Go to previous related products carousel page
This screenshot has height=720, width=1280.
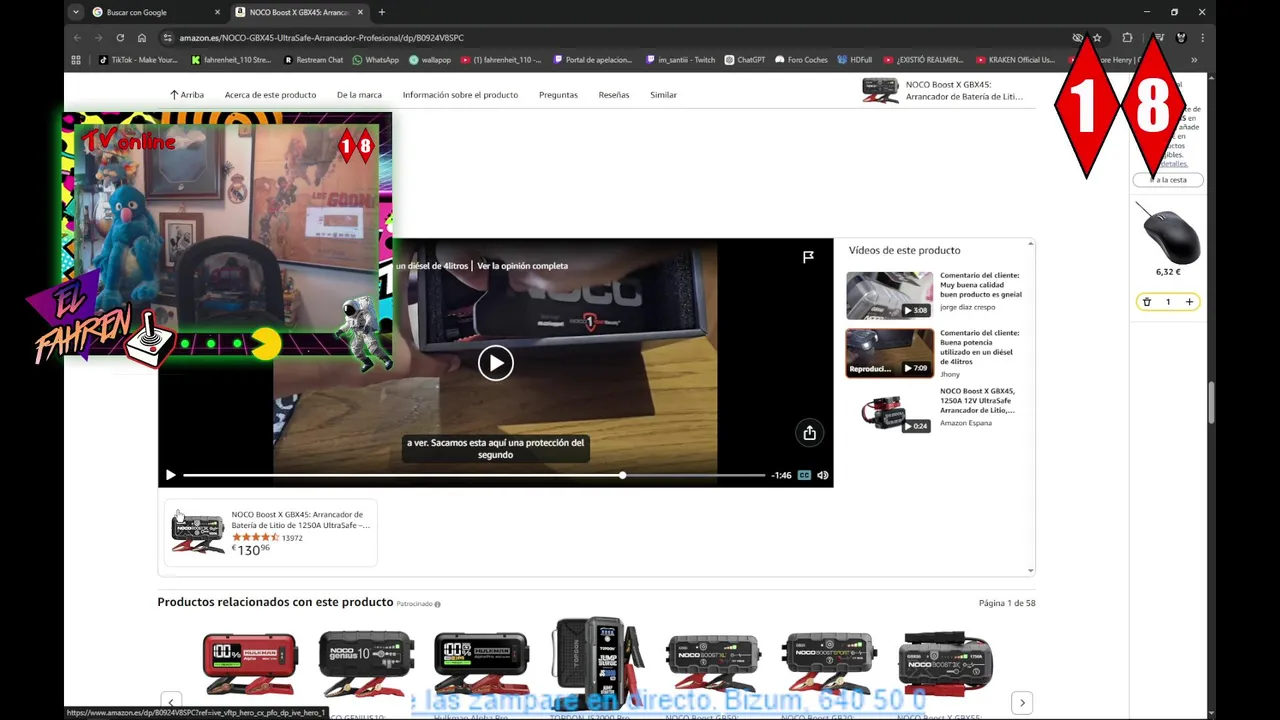click(172, 703)
